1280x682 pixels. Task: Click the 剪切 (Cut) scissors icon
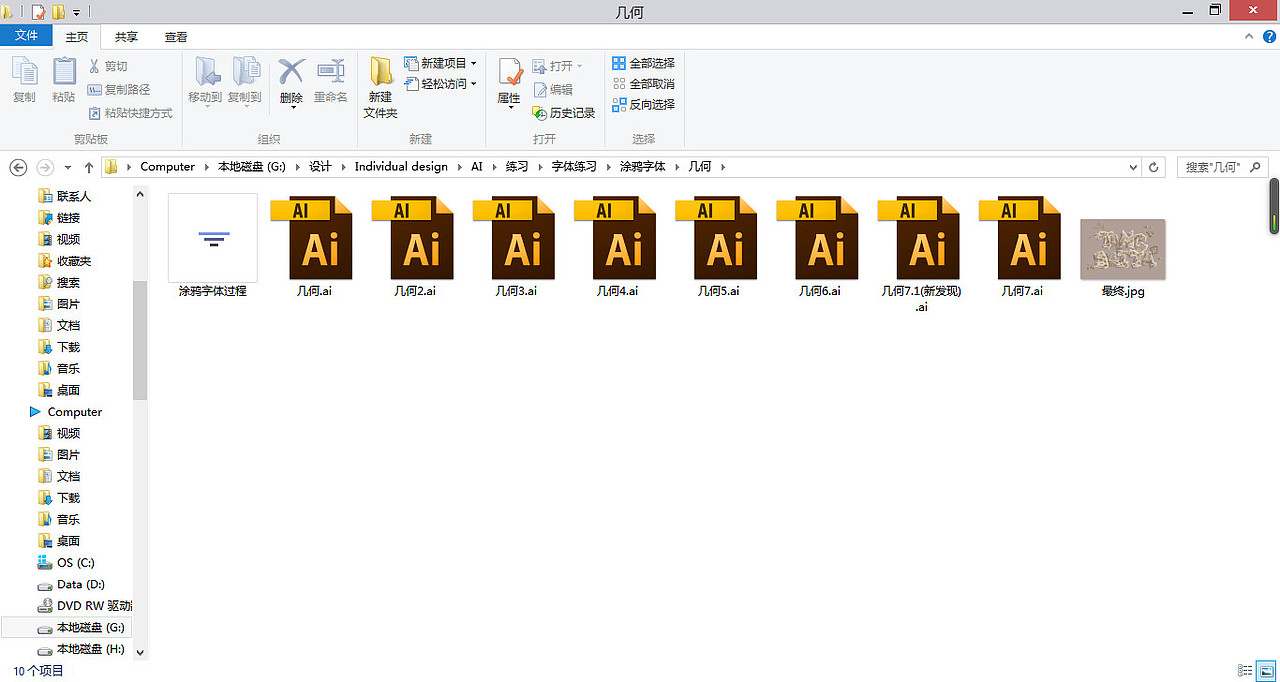pyautogui.click(x=95, y=66)
